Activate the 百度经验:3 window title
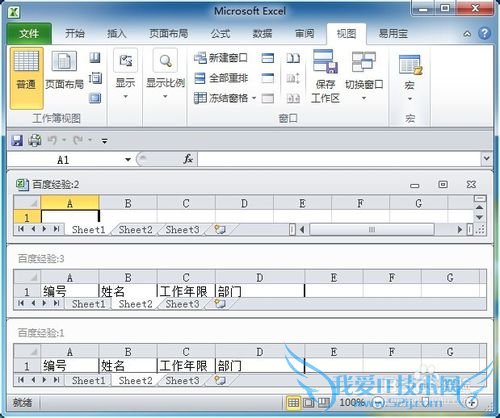Image resolution: width=500 pixels, height=418 pixels. 41,259
